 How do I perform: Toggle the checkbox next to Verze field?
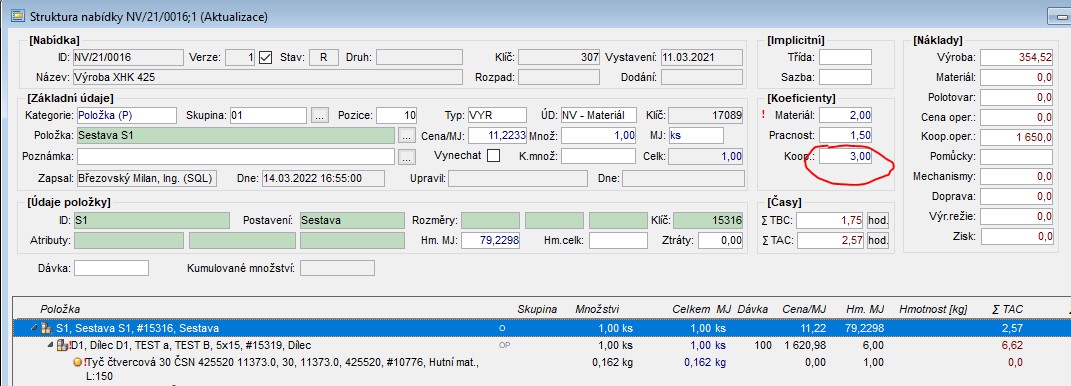266,57
